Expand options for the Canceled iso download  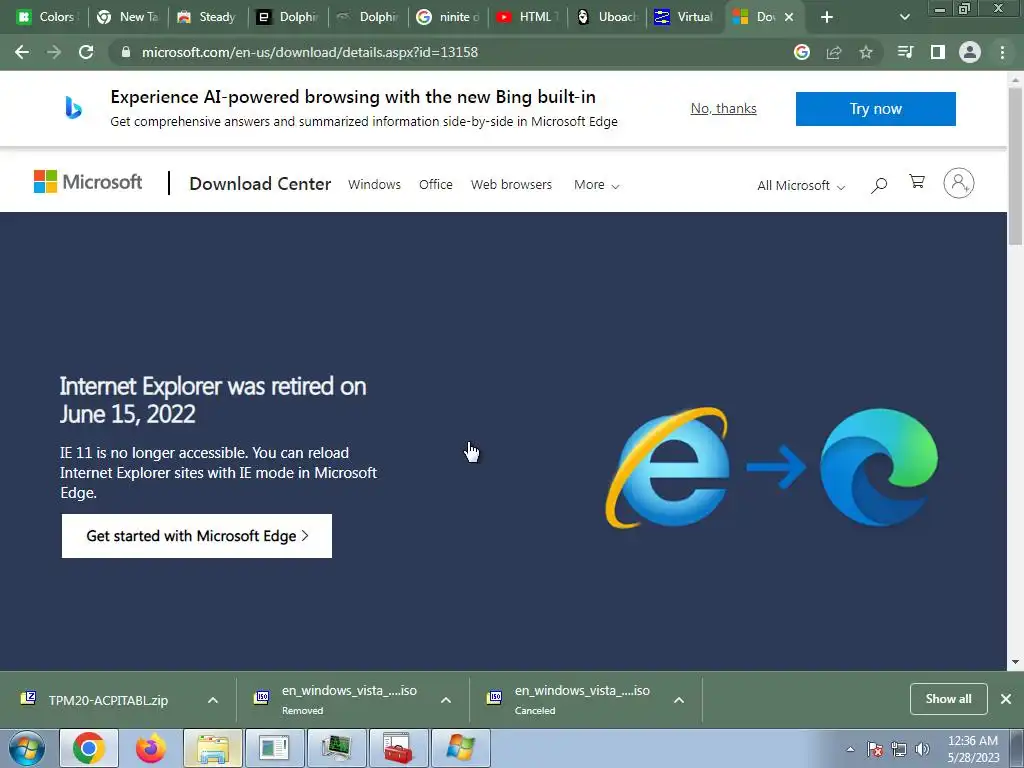pyautogui.click(x=679, y=700)
